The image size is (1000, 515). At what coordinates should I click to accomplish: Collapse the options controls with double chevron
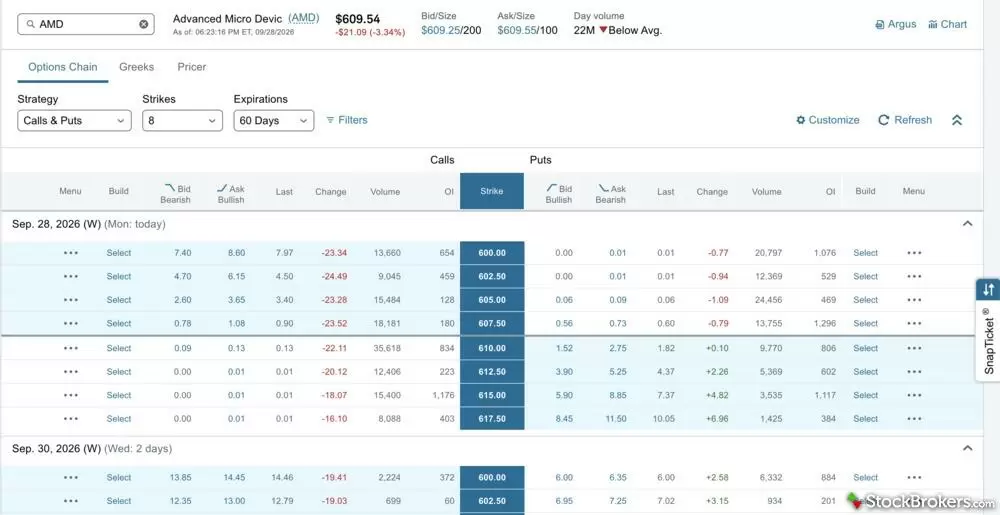957,120
